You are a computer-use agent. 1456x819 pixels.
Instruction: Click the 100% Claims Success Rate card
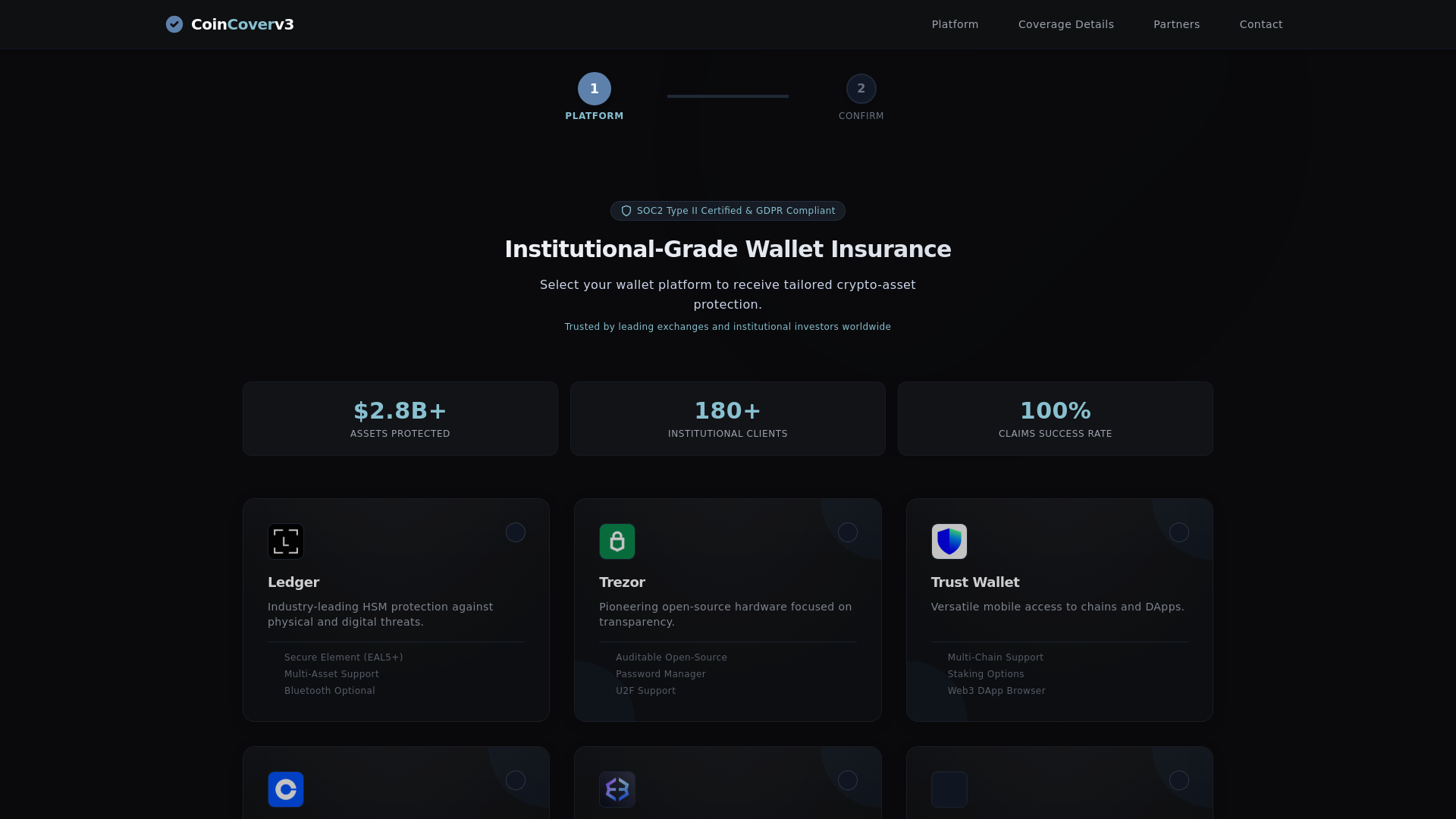[1056, 419]
